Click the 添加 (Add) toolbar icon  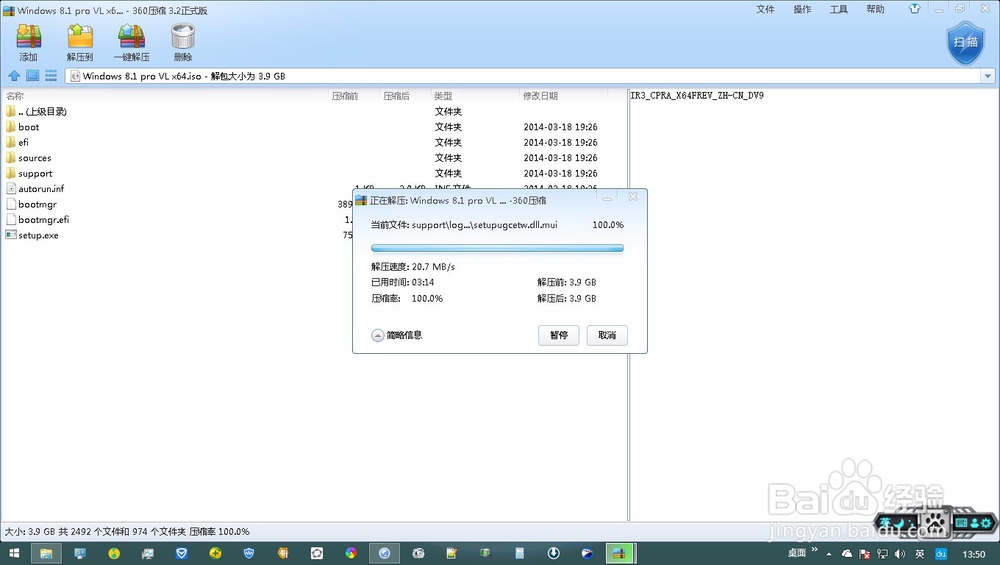(29, 42)
